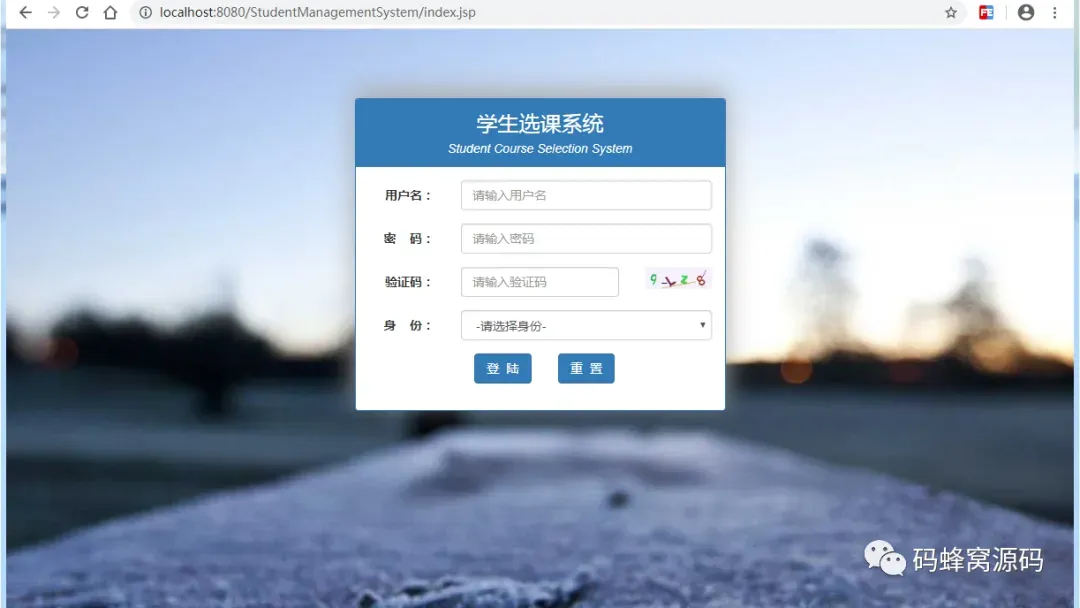Open the browser home page icon
The height and width of the screenshot is (608, 1080).
click(x=110, y=12)
